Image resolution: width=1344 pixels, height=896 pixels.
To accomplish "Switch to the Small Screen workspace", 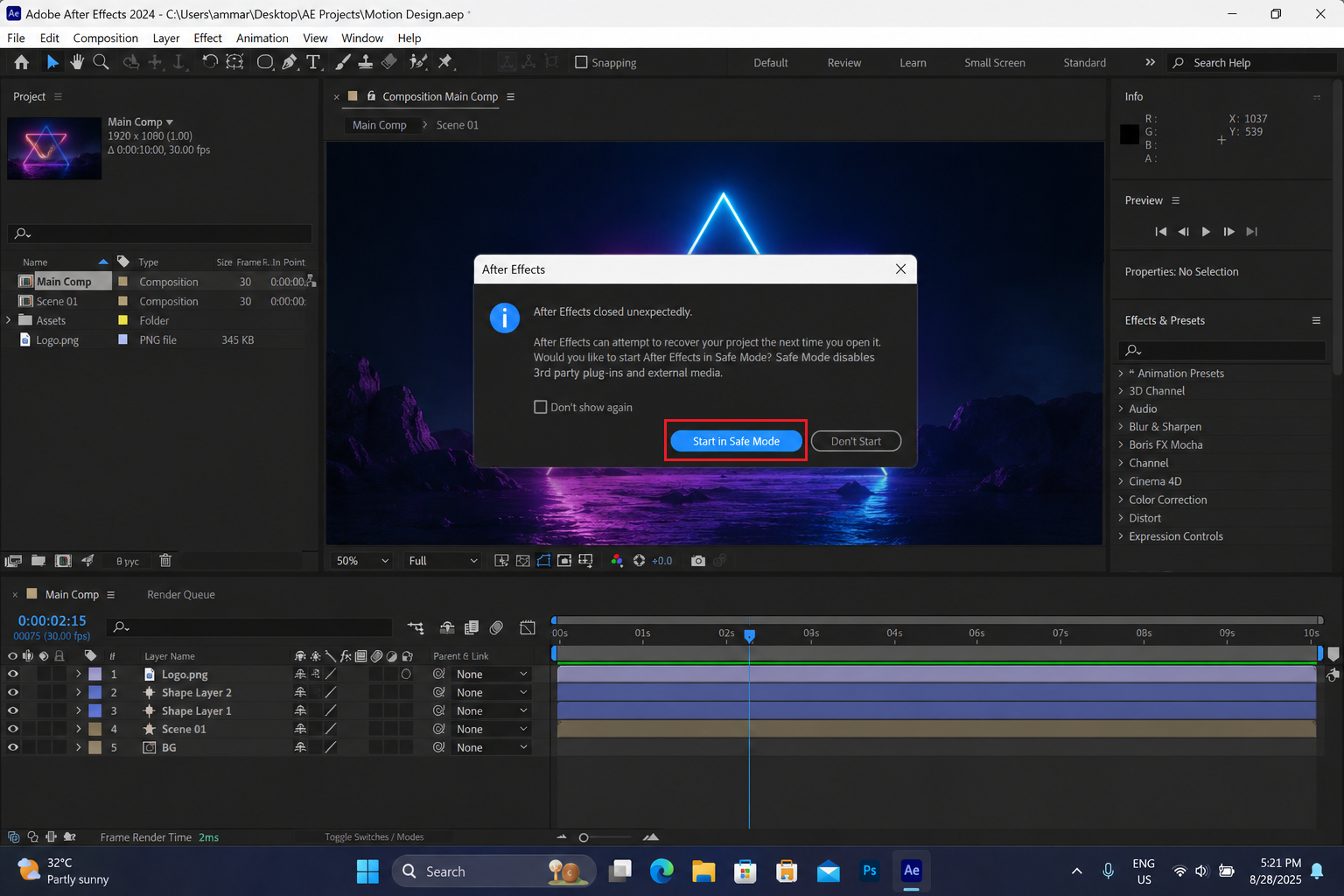I will pos(995,63).
